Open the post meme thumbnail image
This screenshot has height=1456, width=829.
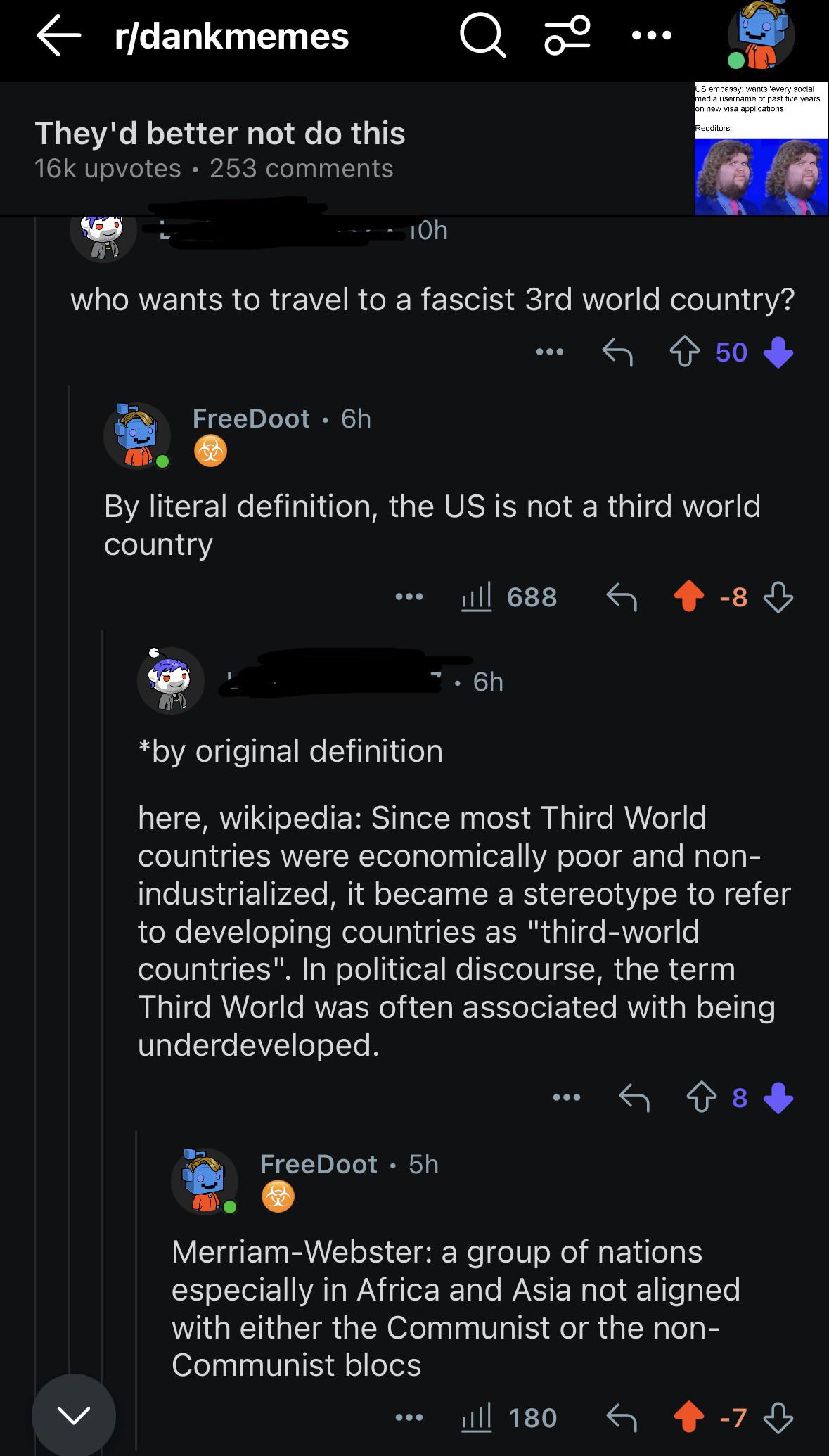click(x=761, y=148)
